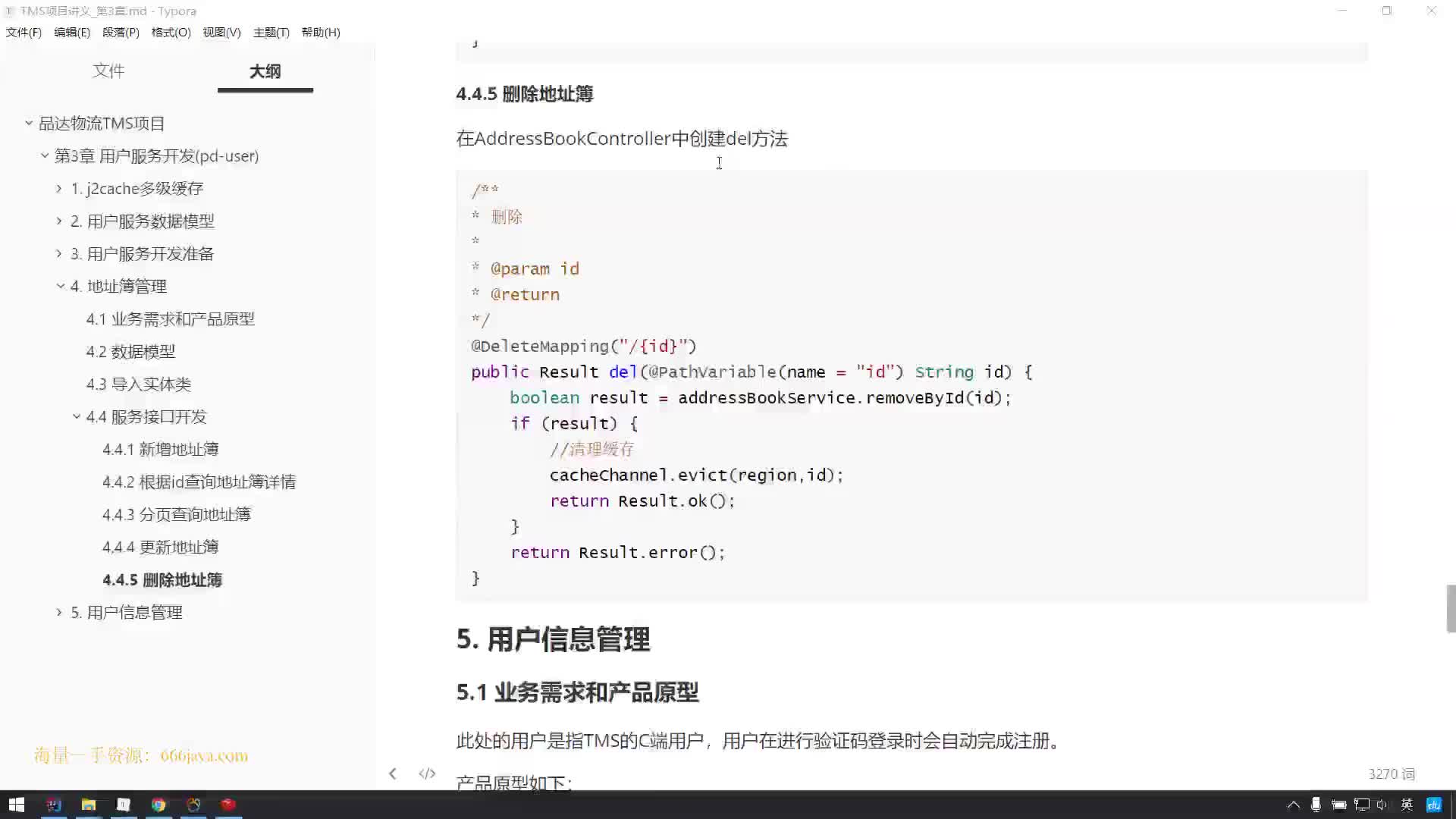Image resolution: width=1456 pixels, height=819 pixels.
Task: Select the 大纲 outline tab
Action: pos(265,71)
